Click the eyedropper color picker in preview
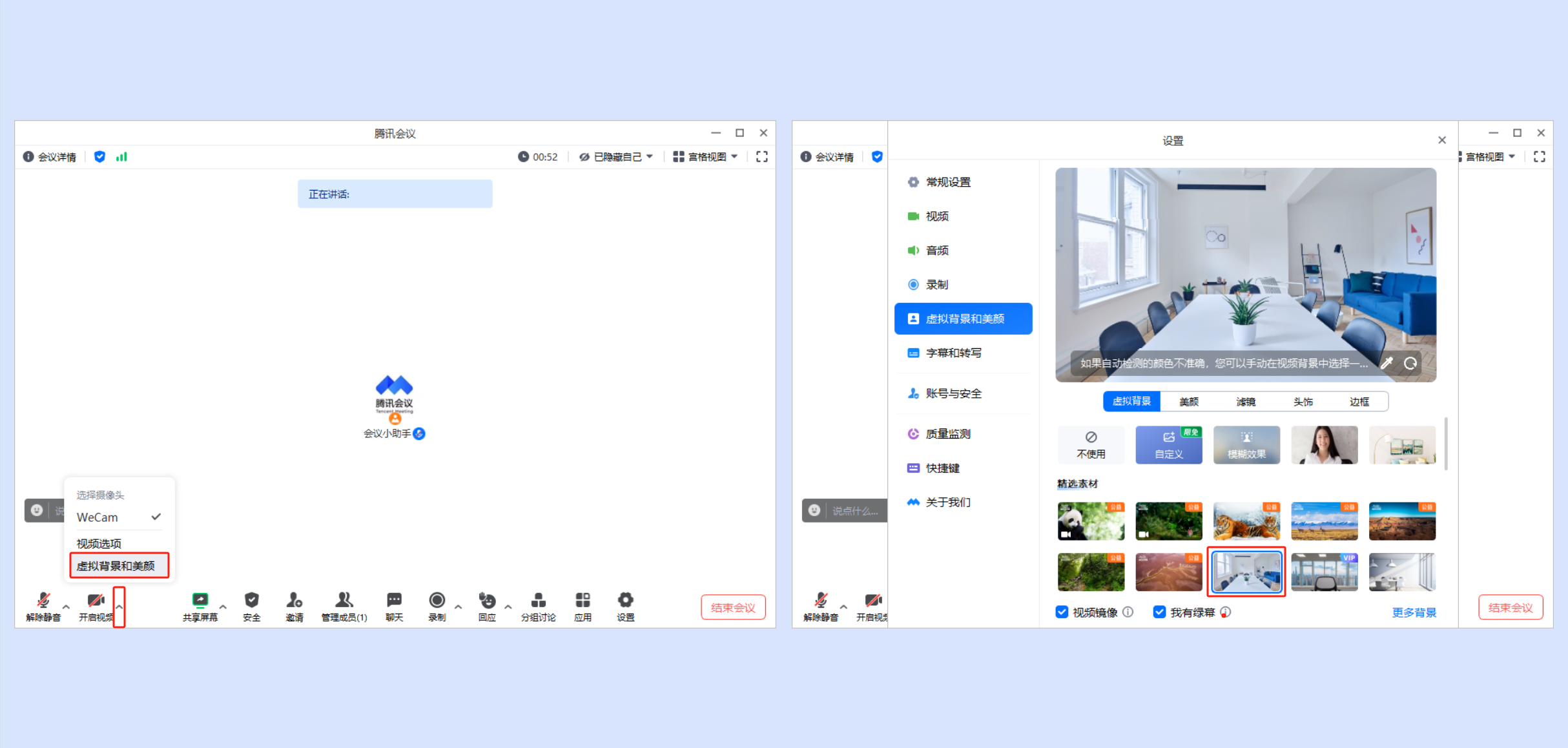1568x748 pixels. [x=1387, y=363]
